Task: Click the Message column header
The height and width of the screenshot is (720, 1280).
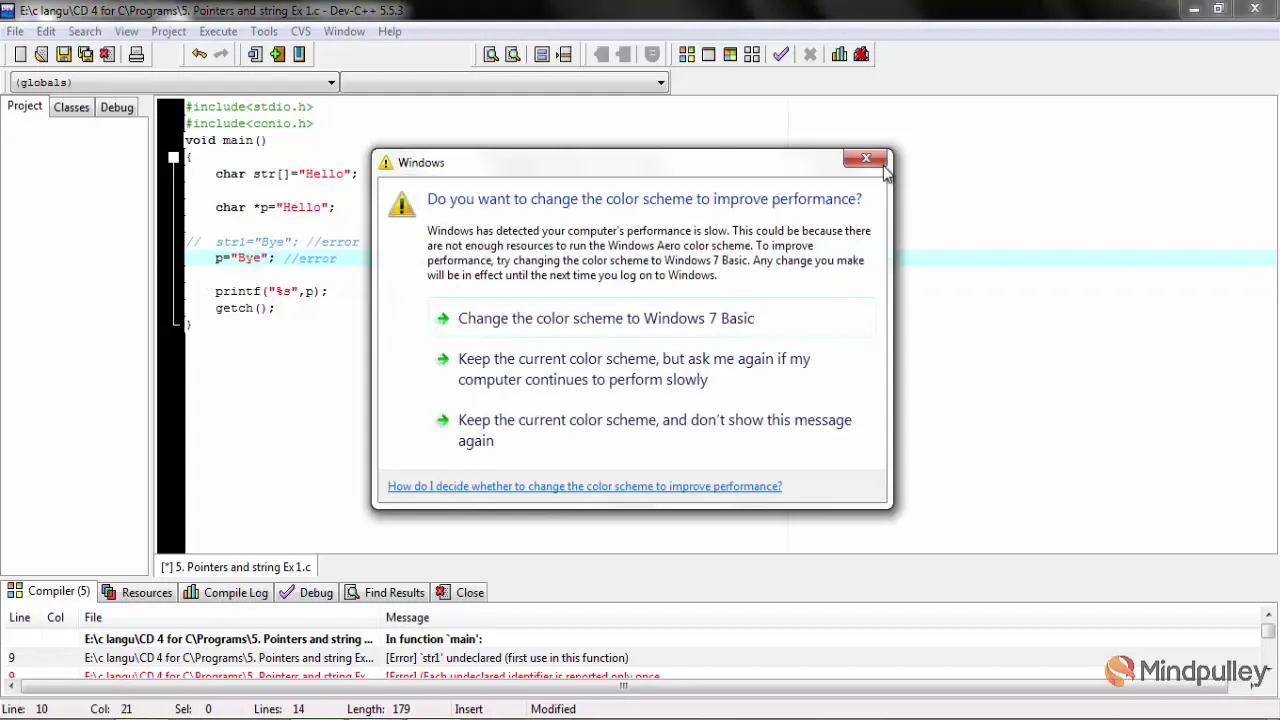Action: (408, 617)
